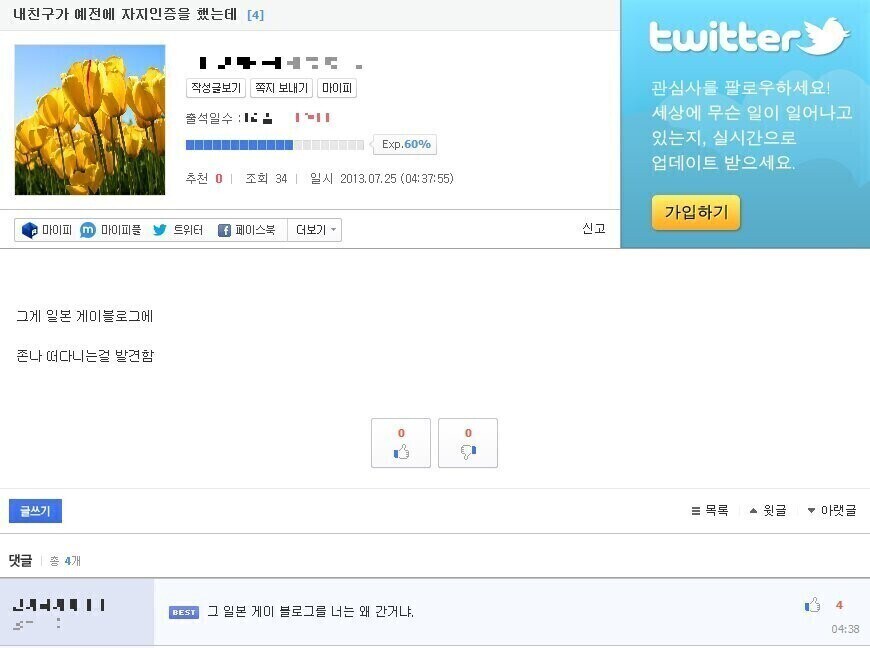Downvote the post with the thumbs-down button
The width and height of the screenshot is (870, 648).
tap(468, 443)
